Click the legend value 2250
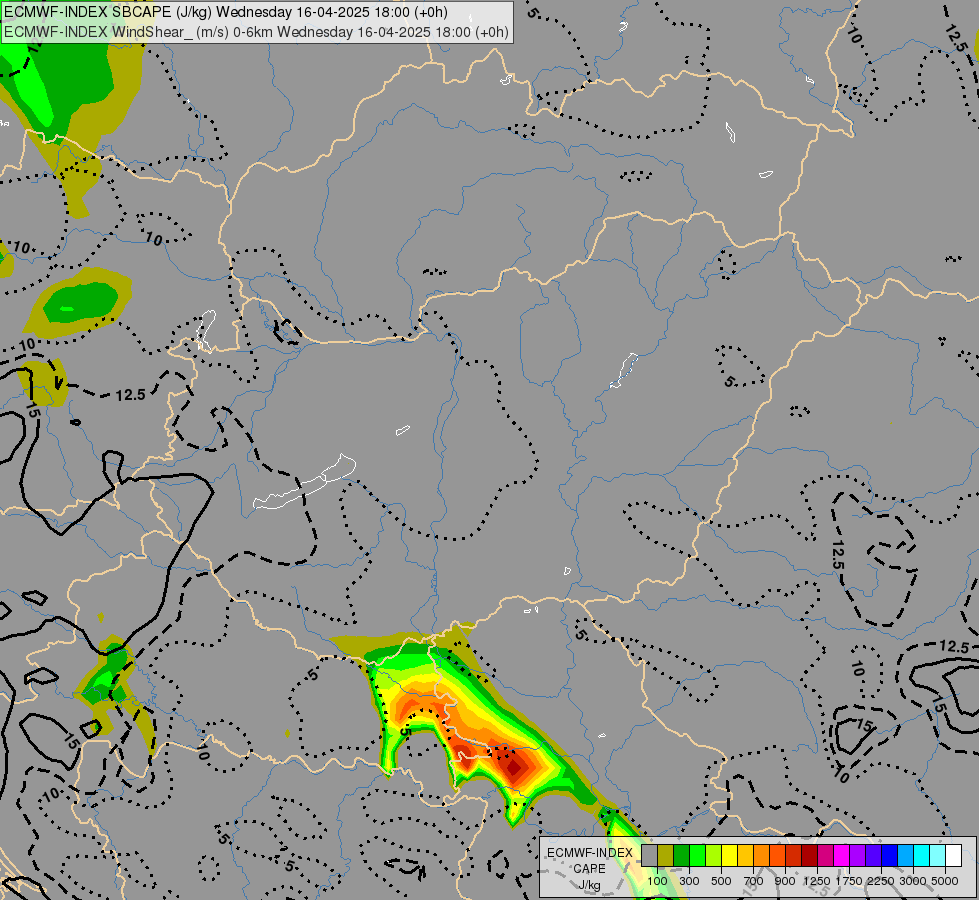The width and height of the screenshot is (979, 900). (881, 881)
